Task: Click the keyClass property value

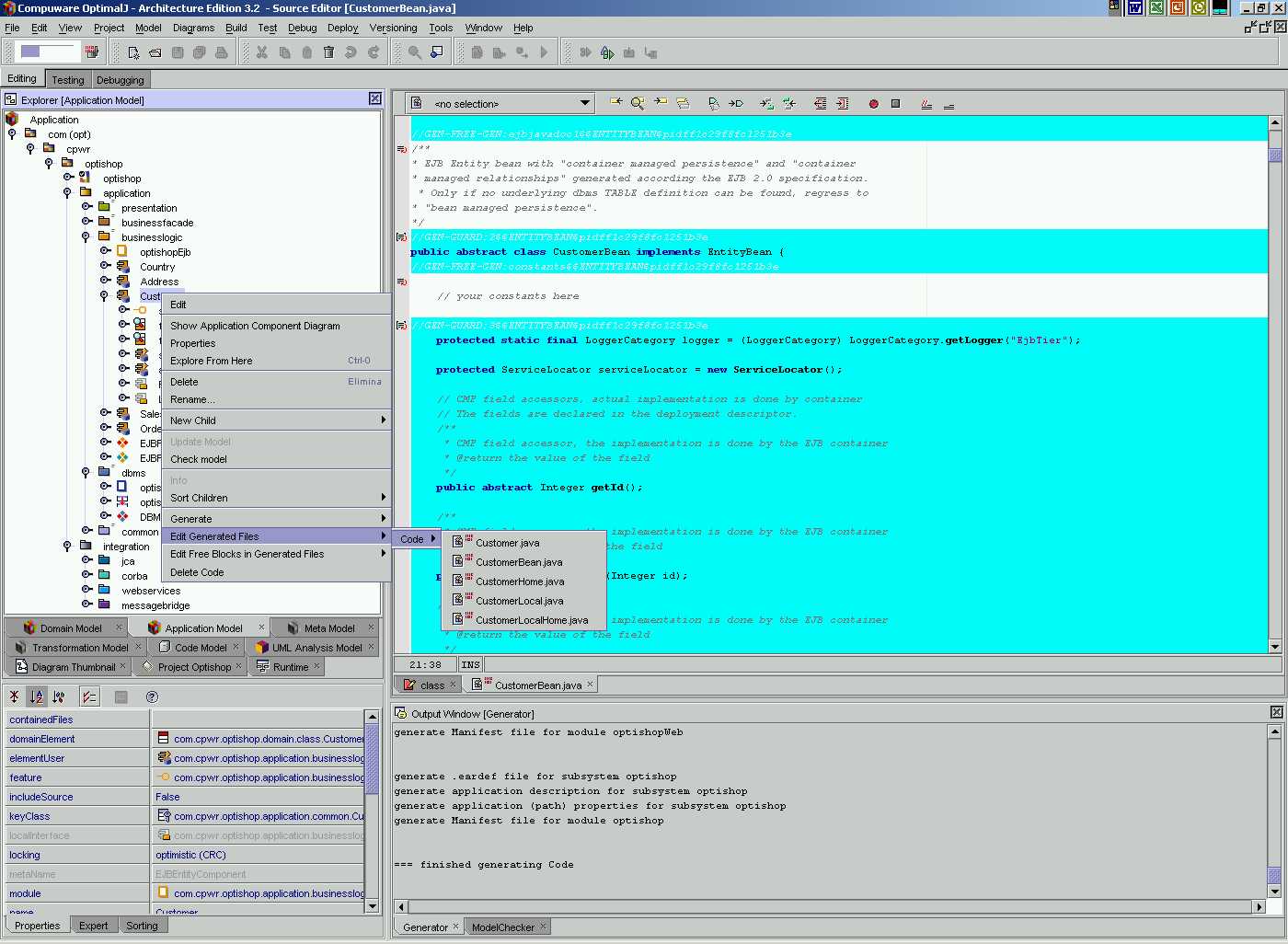Action: [x=260, y=816]
